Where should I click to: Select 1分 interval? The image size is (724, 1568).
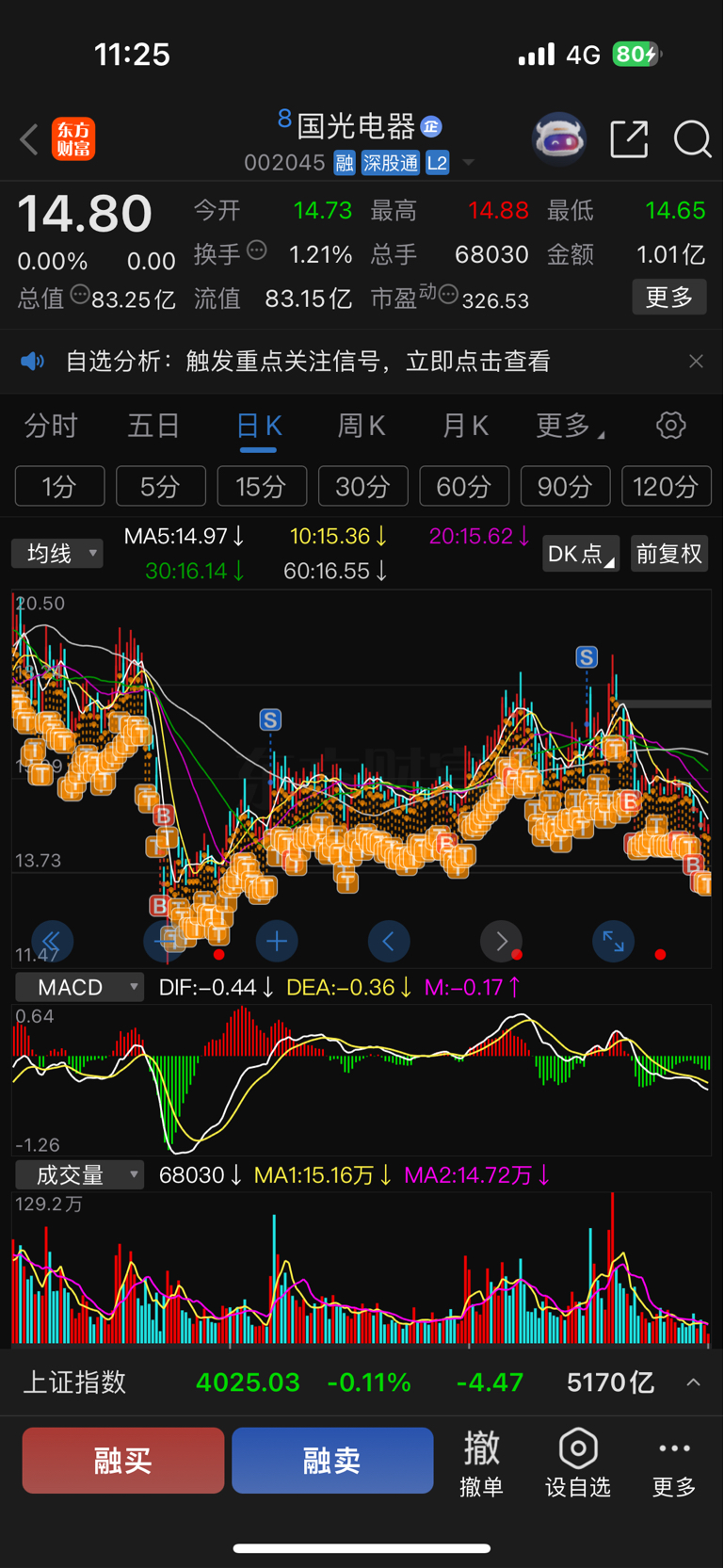(59, 486)
